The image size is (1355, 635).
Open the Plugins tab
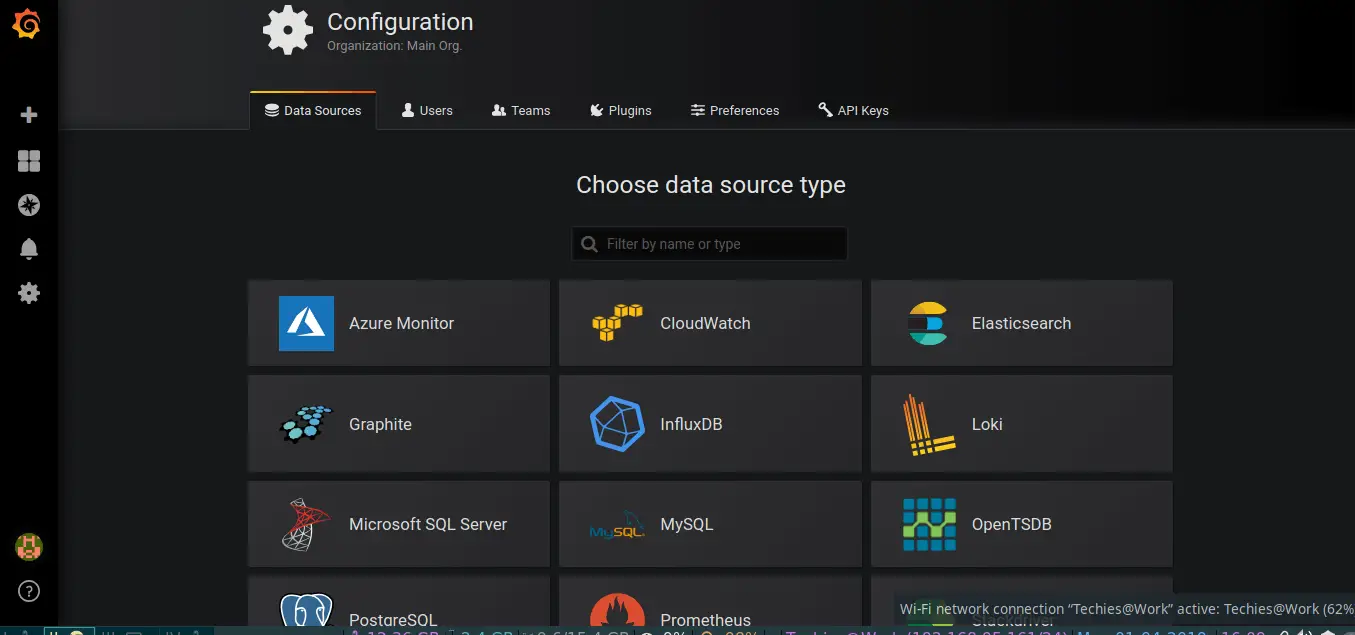pos(621,110)
